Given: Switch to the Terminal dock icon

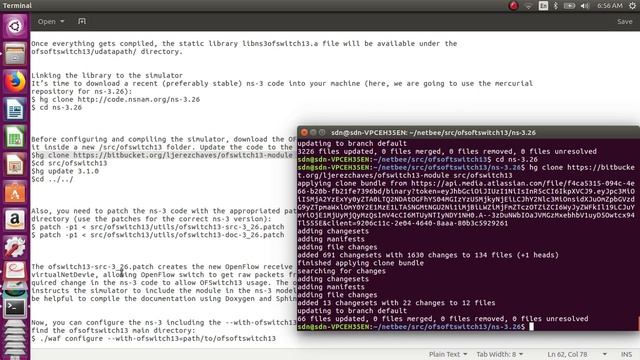Looking at the screenshot, I should (15, 308).
